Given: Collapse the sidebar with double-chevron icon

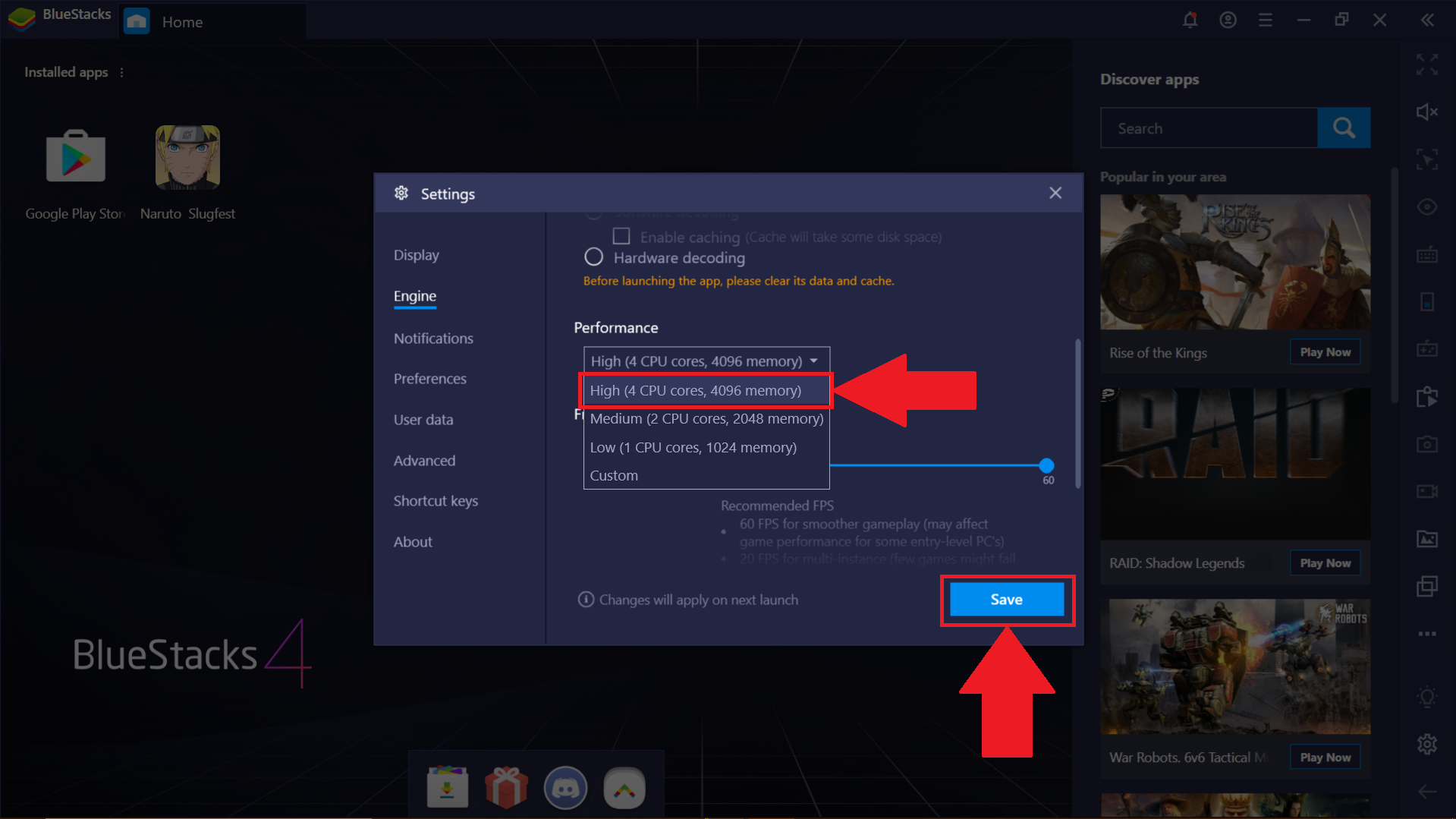Looking at the screenshot, I should (x=1427, y=20).
